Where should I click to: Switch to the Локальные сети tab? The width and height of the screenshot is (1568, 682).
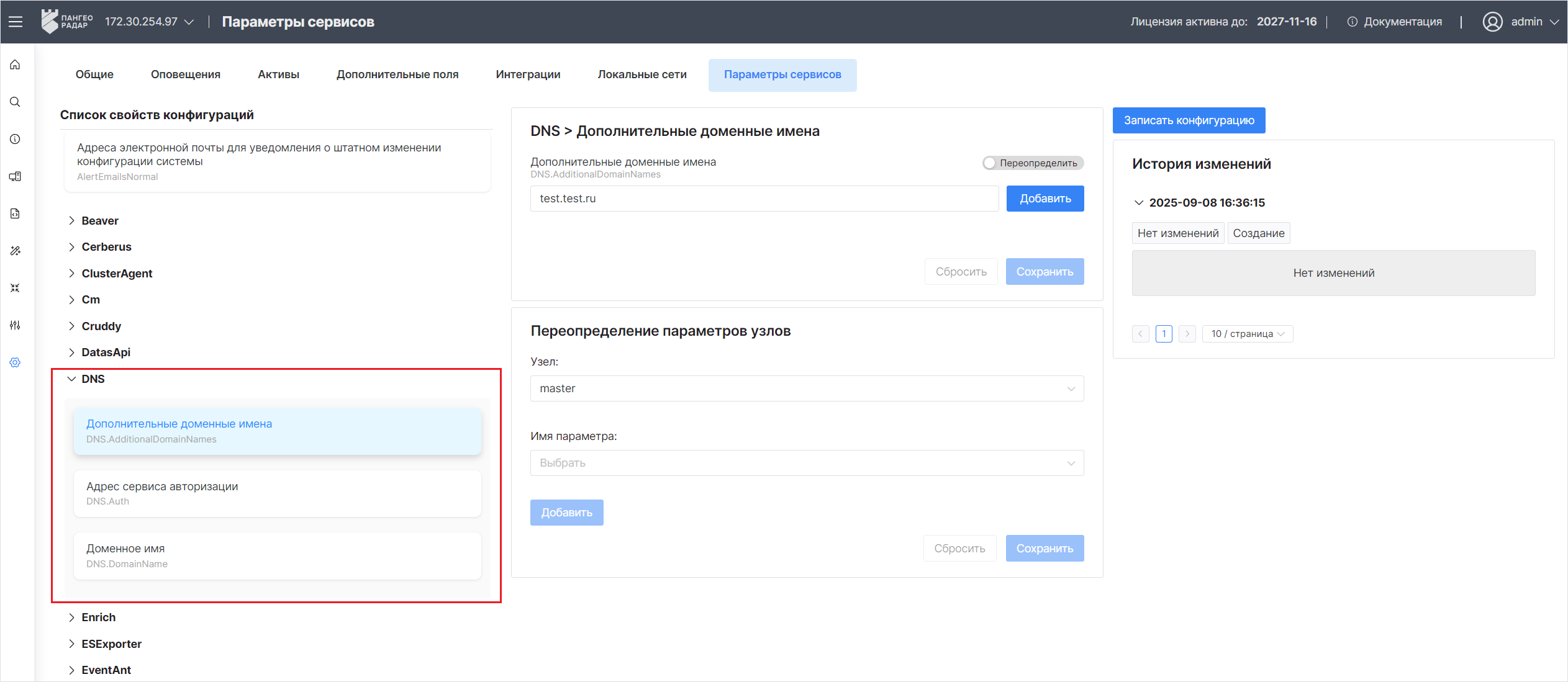pyautogui.click(x=641, y=74)
